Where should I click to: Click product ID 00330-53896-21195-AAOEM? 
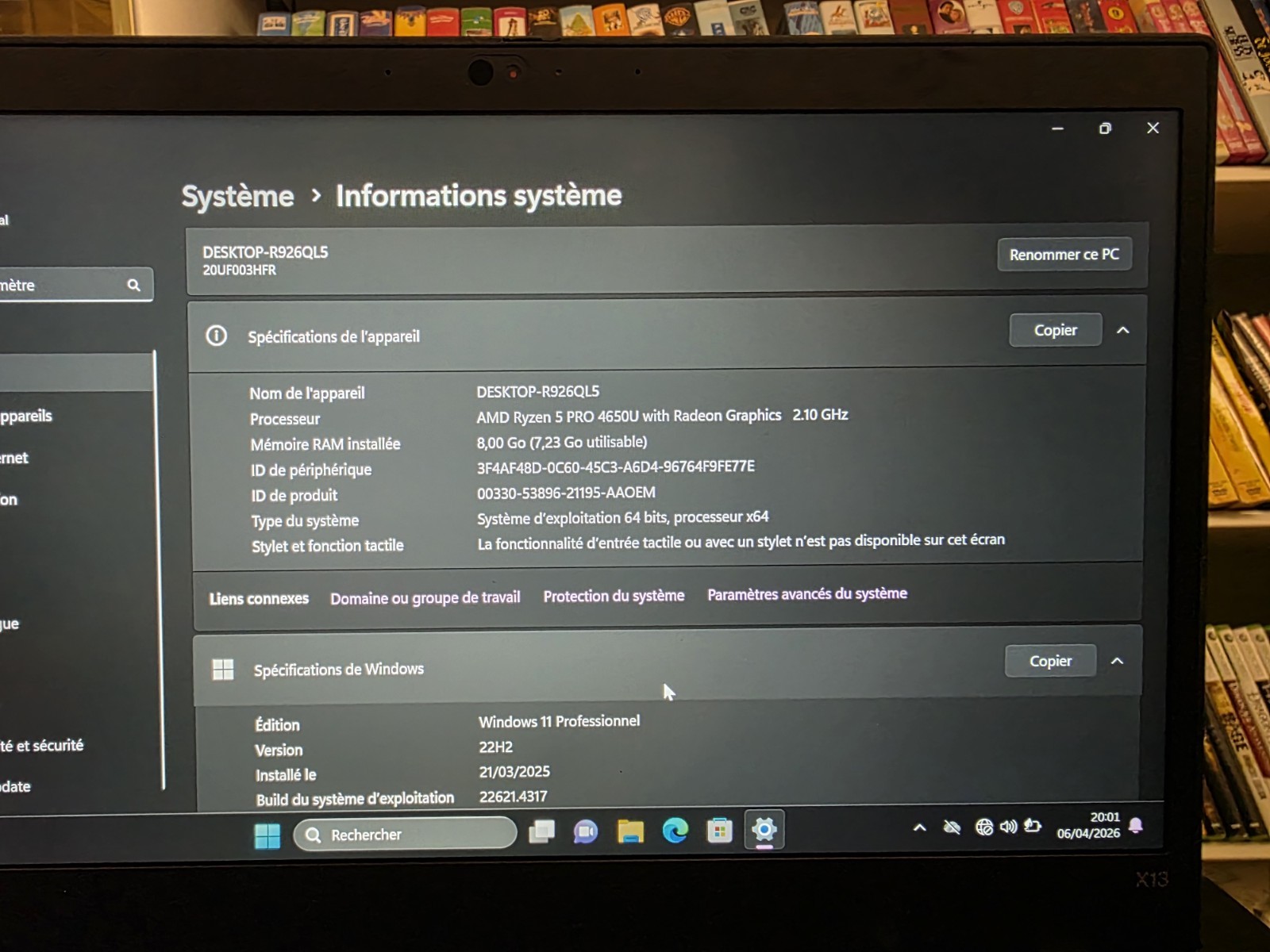[x=566, y=493]
